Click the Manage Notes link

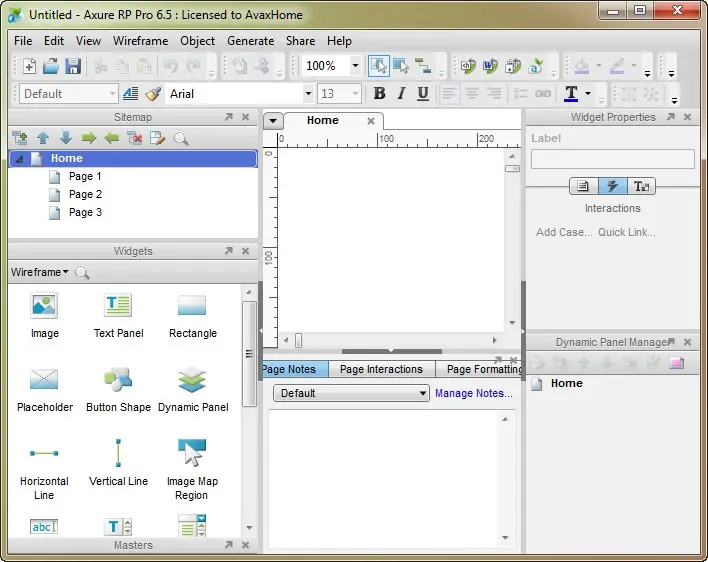pyautogui.click(x=474, y=393)
